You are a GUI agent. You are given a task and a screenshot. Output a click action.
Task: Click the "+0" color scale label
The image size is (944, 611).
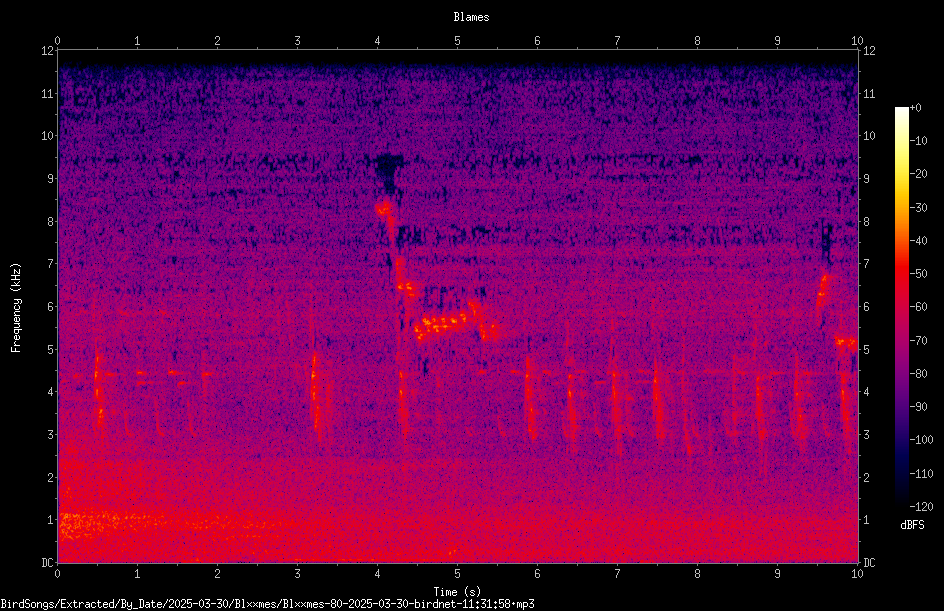[915, 108]
